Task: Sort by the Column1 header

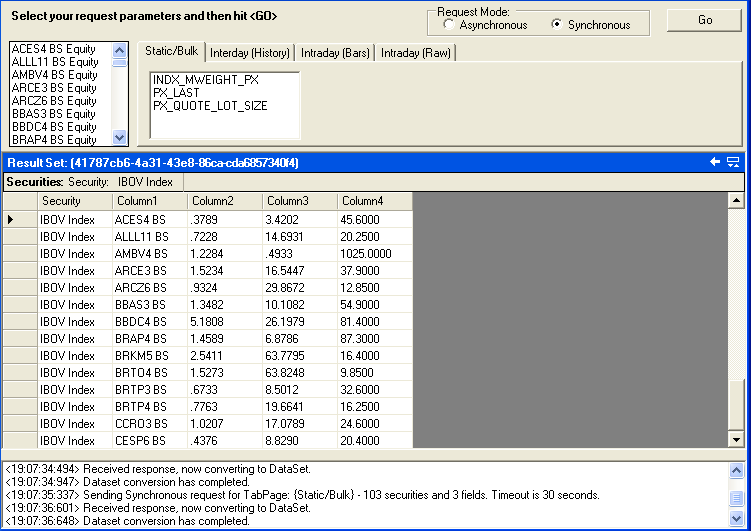Action: (x=150, y=201)
